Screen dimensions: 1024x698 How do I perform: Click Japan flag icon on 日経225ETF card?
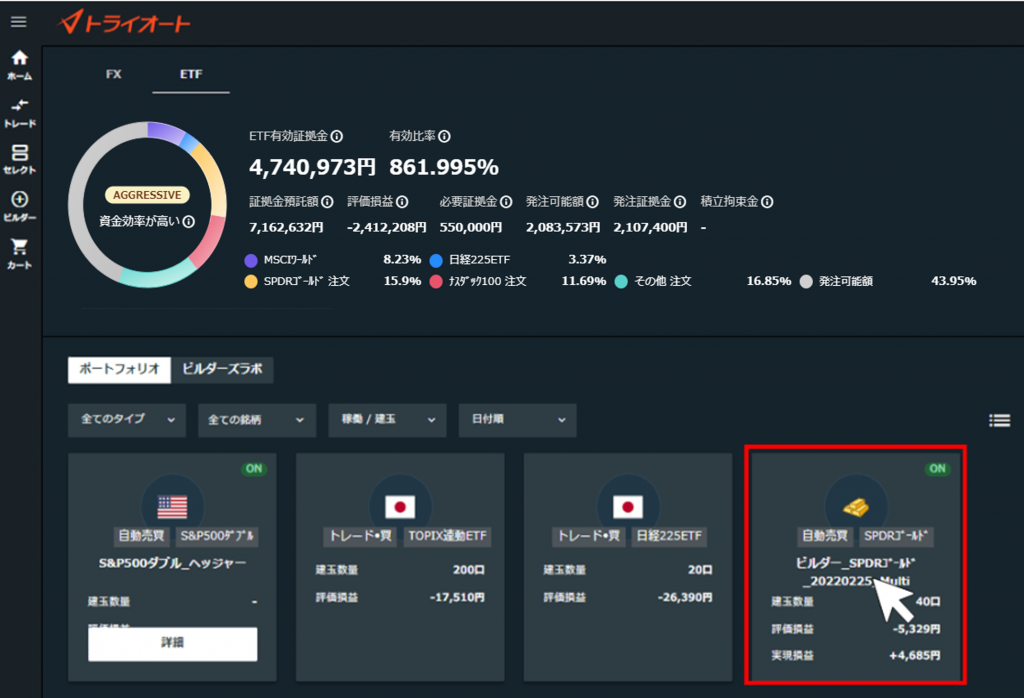click(628, 507)
